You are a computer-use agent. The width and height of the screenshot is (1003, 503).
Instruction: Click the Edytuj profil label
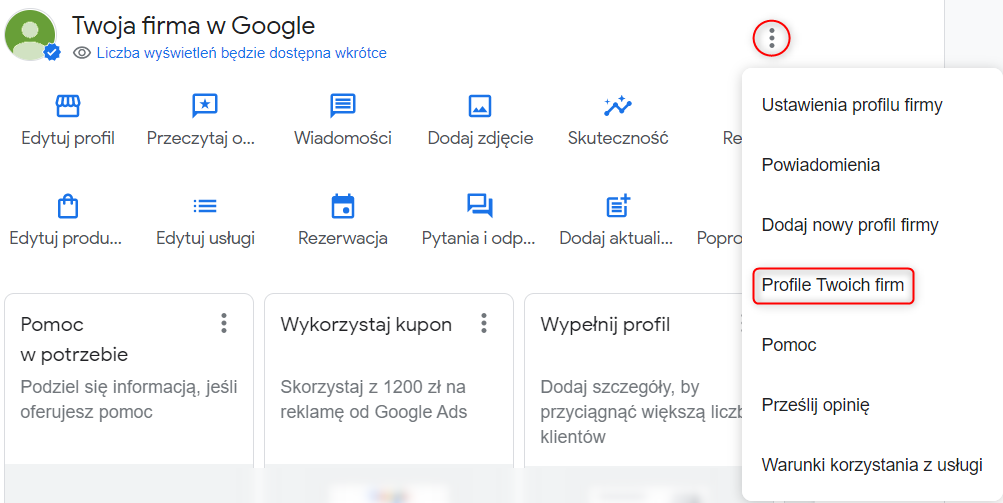[68, 138]
